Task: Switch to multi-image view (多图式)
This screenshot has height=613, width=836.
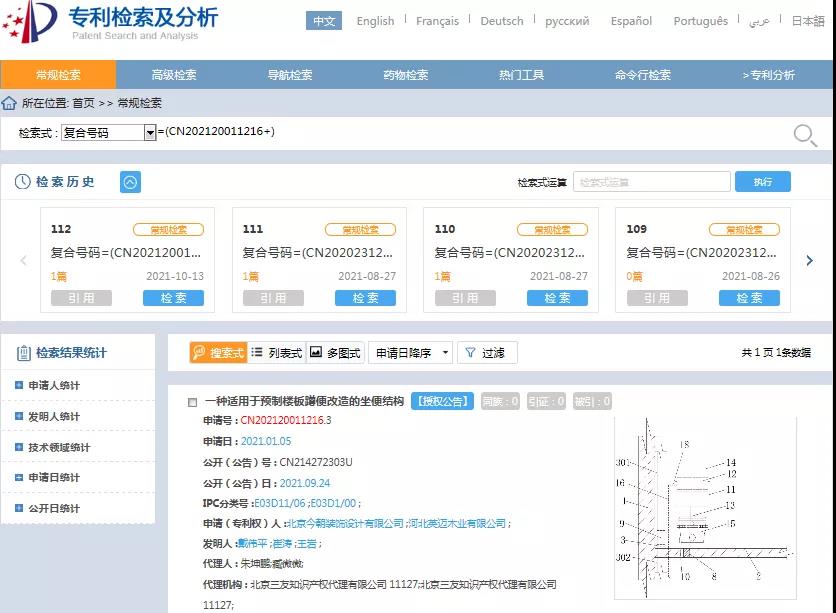Action: [335, 353]
